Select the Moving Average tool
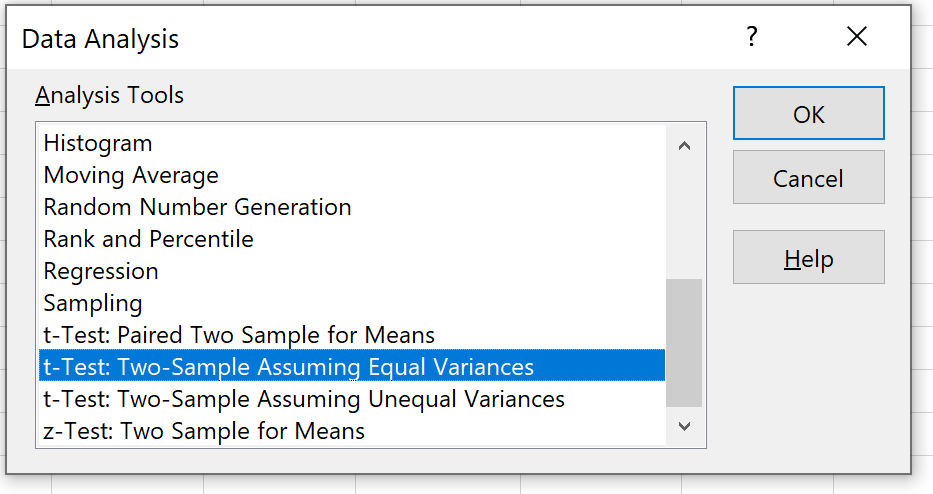Image resolution: width=933 pixels, height=494 pixels. [131, 176]
